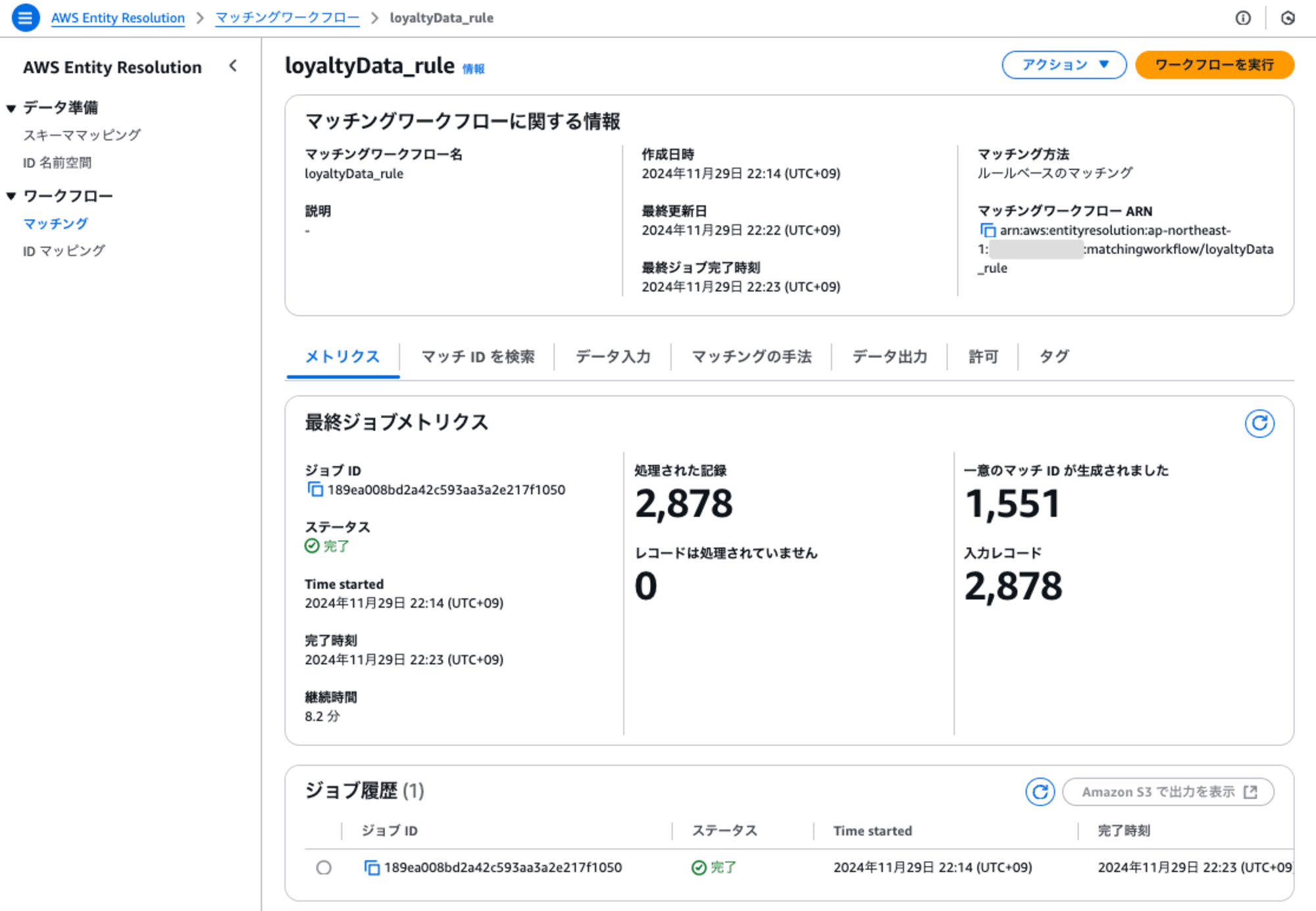This screenshot has width=1316, height=911.
Task: Click the 1,551 unique match ID value
Action: 1012,504
